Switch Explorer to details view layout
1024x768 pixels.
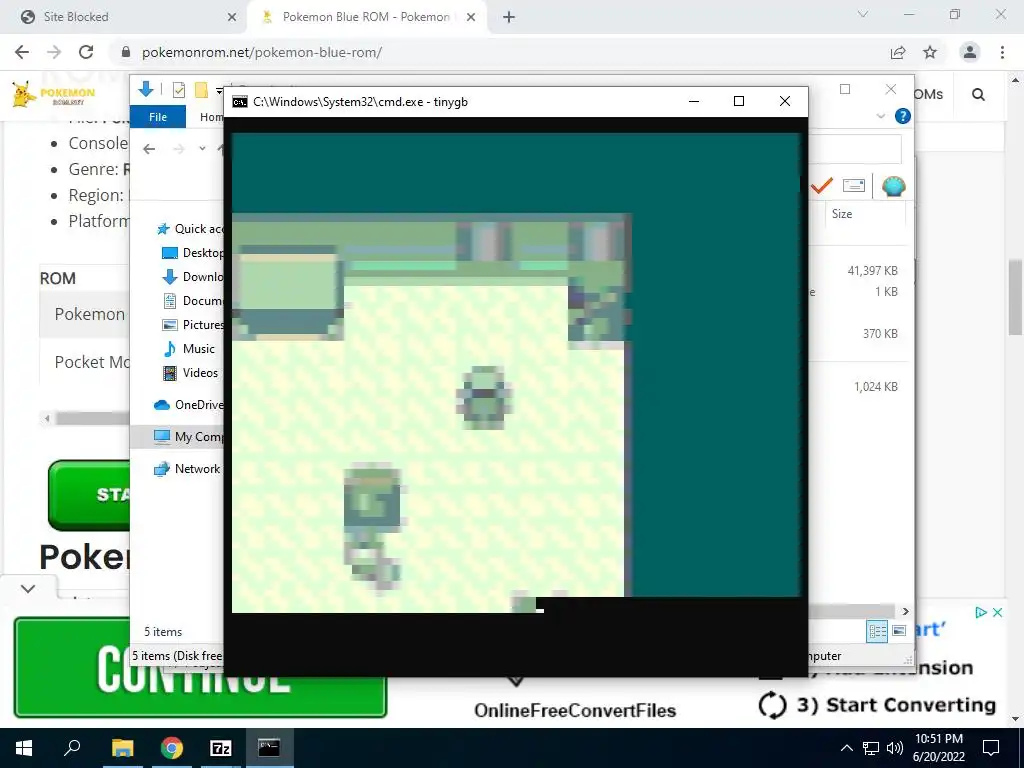(x=877, y=631)
